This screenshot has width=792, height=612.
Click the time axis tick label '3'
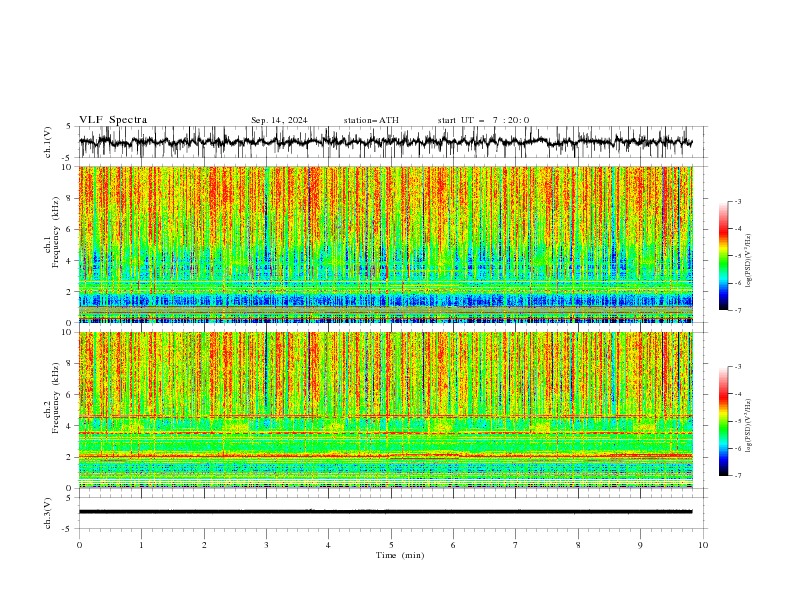266,545
